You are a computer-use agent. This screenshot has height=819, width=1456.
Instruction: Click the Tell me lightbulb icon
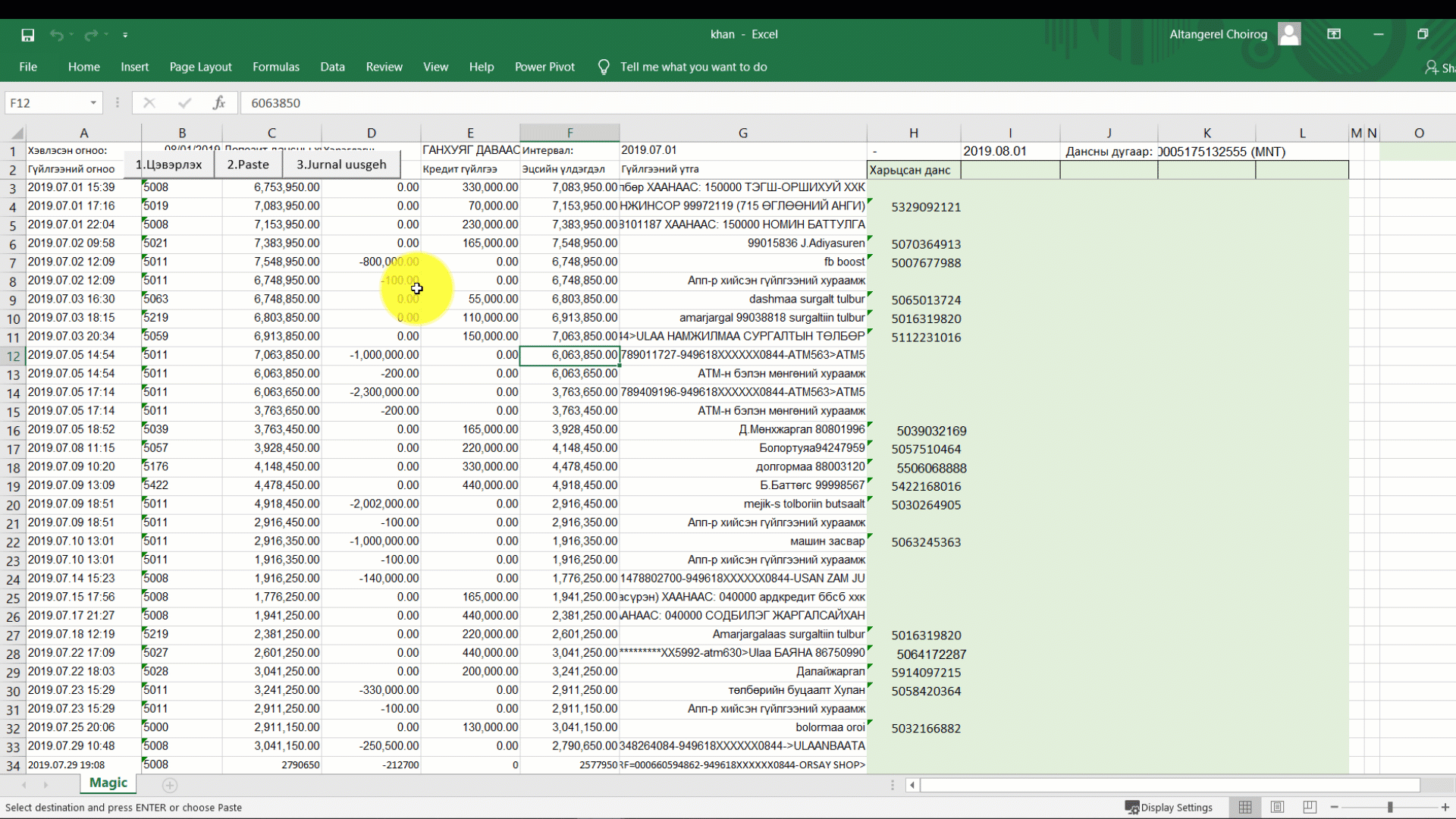604,67
